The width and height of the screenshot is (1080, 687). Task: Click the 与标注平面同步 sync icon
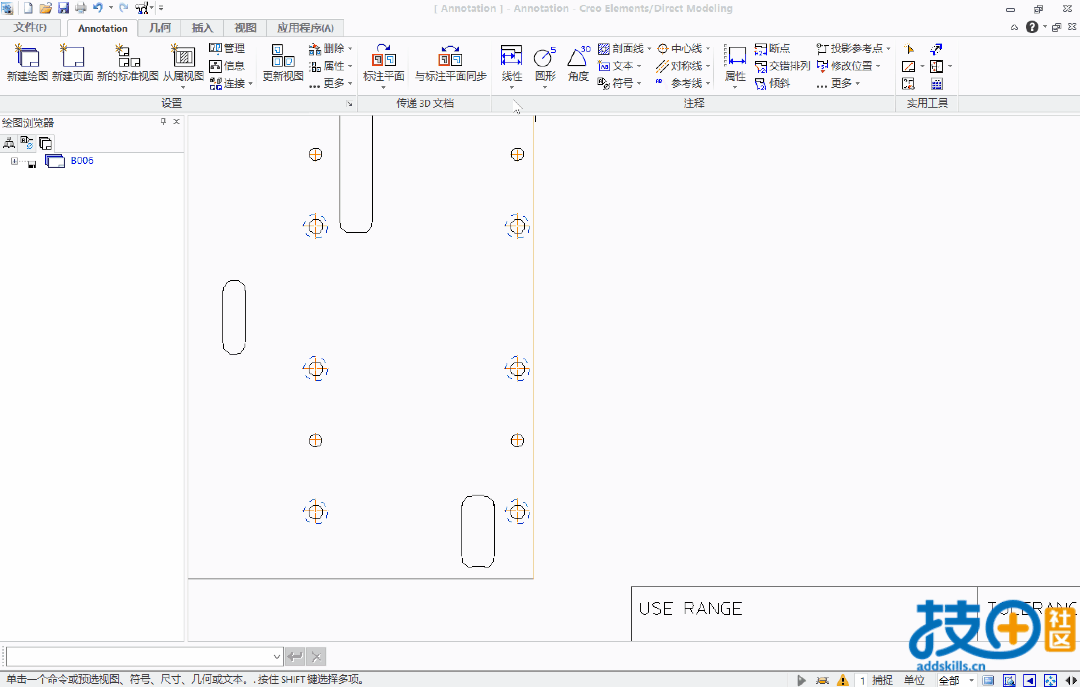click(450, 57)
